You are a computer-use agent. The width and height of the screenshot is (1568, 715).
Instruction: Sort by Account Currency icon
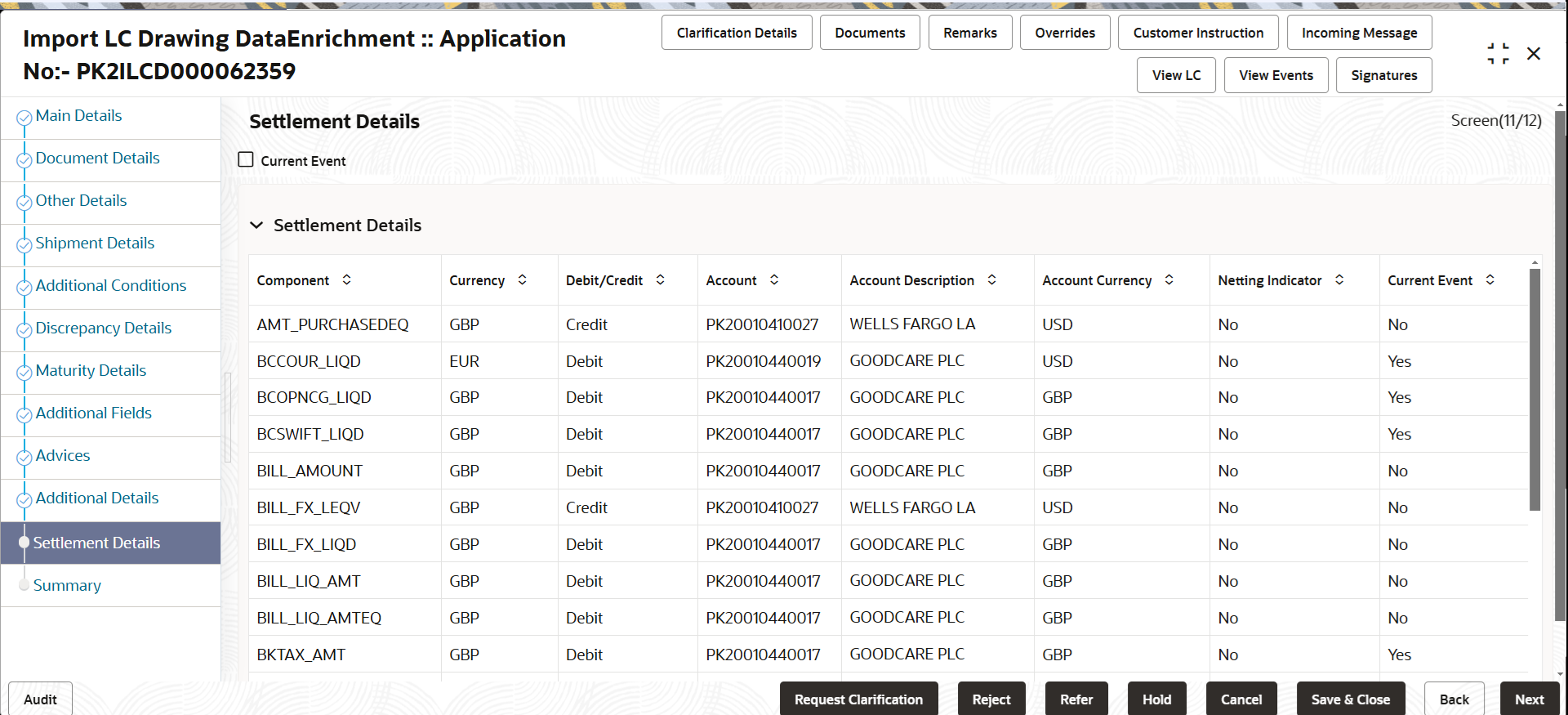pyautogui.click(x=1169, y=279)
